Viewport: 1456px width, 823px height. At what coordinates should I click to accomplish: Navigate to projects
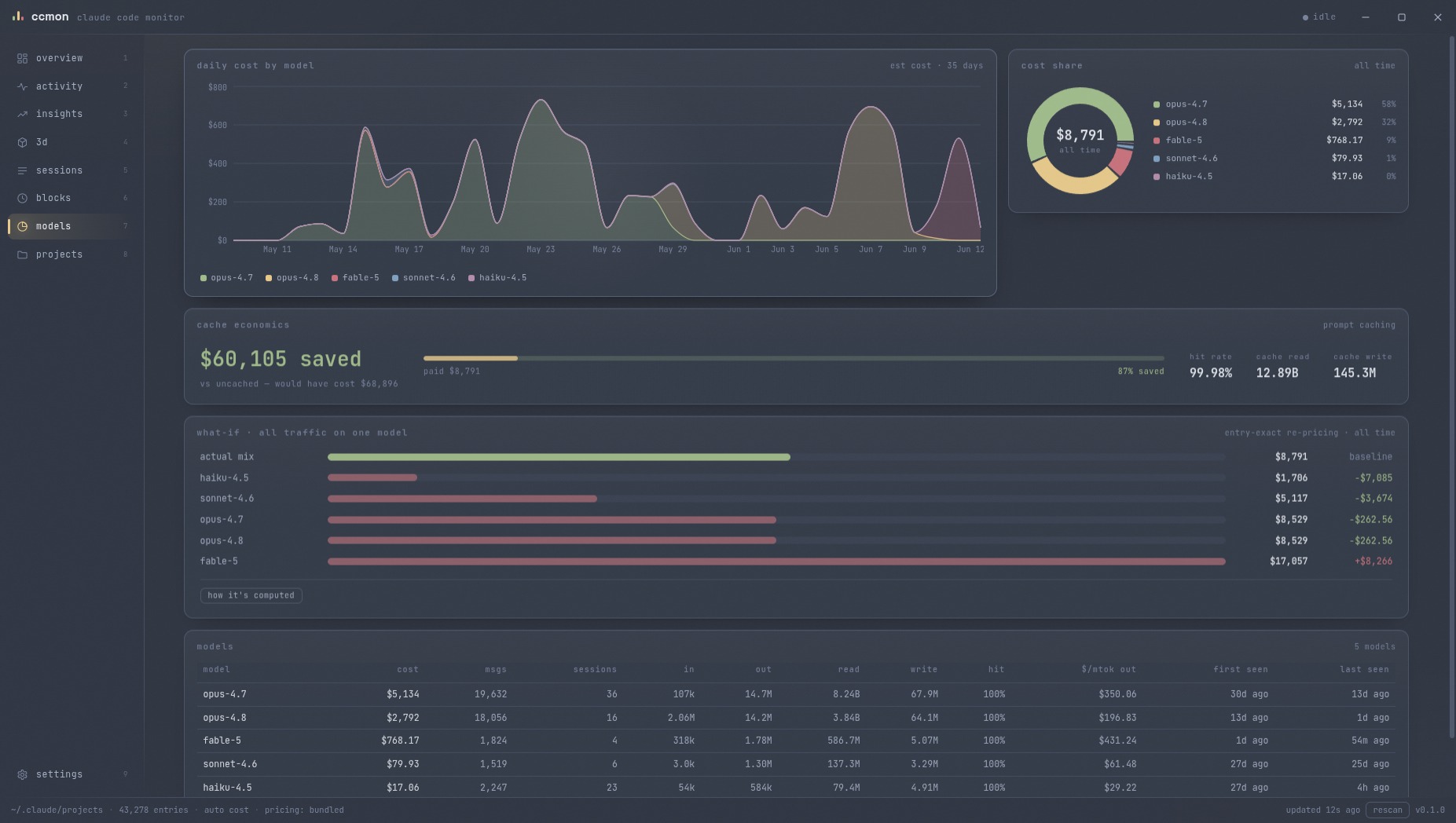pyautogui.click(x=72, y=254)
